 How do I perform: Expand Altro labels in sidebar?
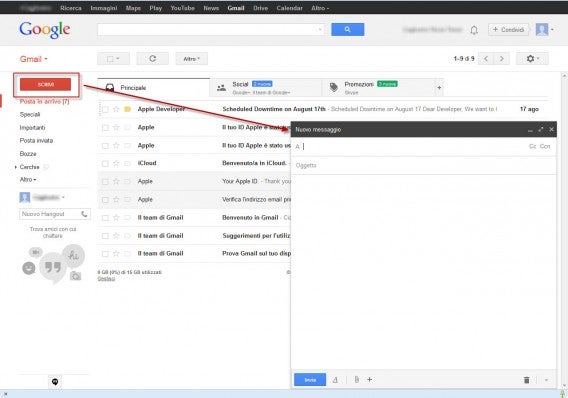point(28,180)
